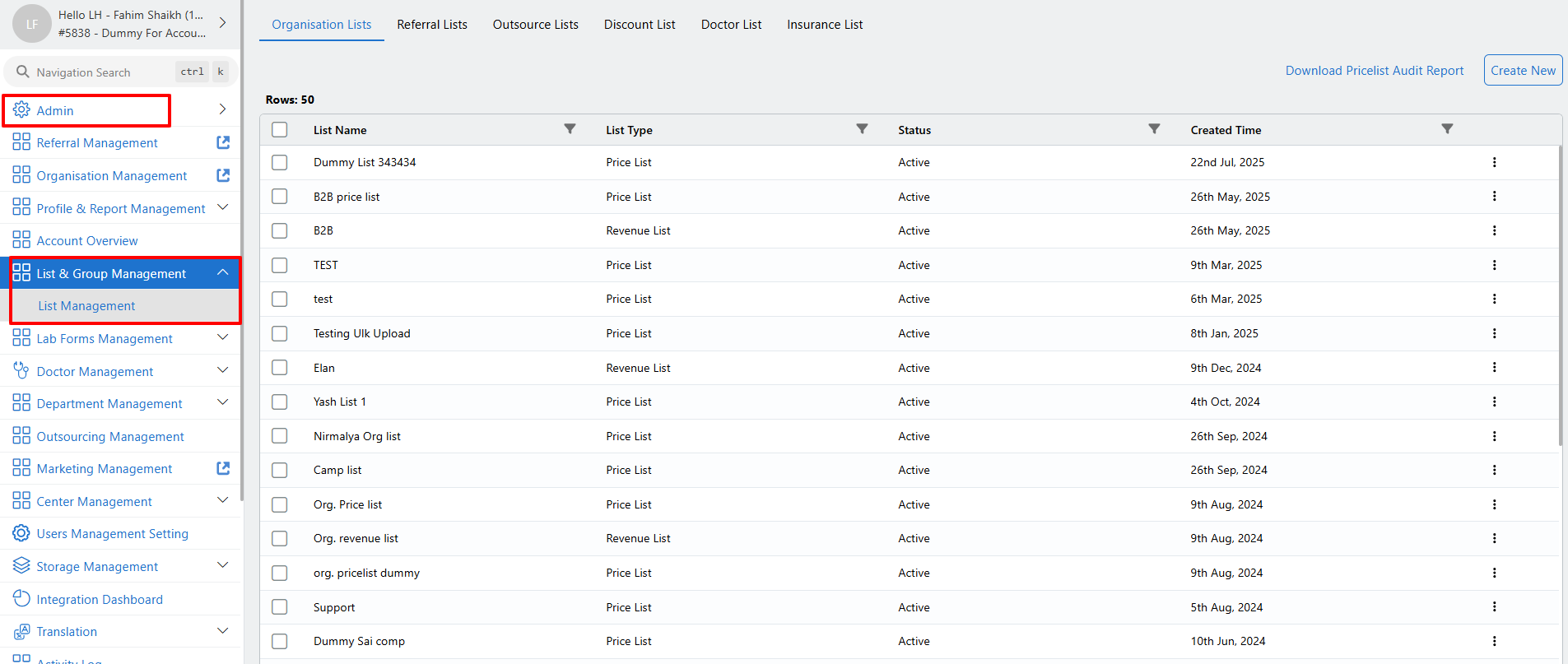The height and width of the screenshot is (664, 1568).
Task: Click the List Name filter icon
Action: [x=570, y=129]
